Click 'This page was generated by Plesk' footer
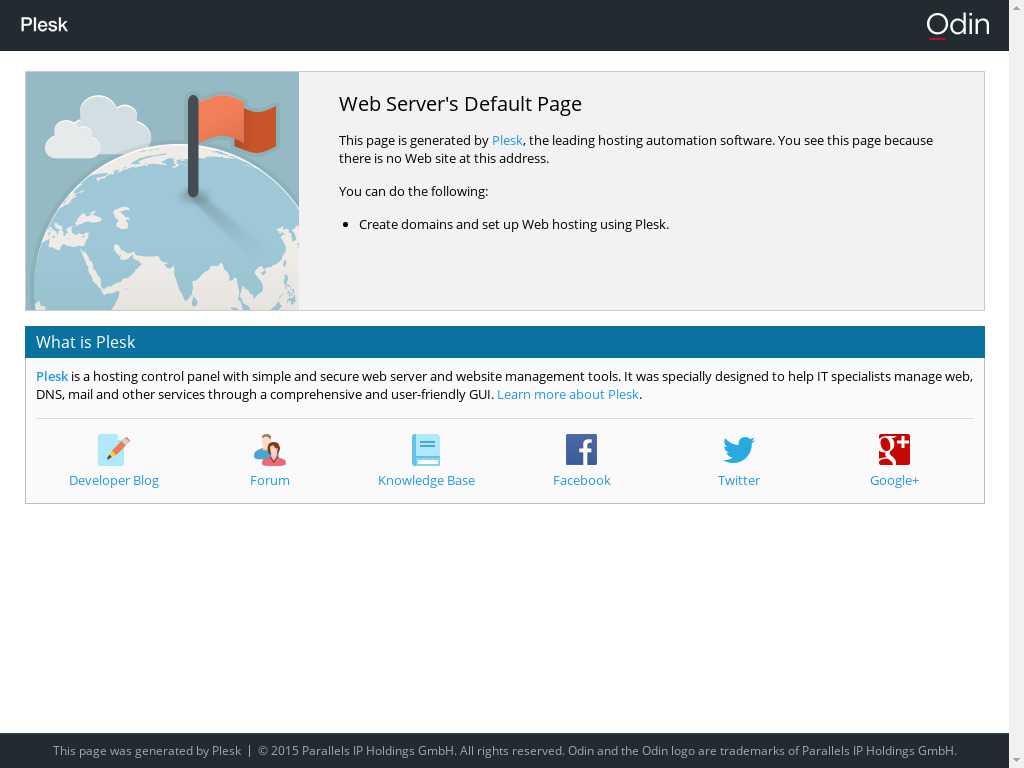 click(147, 751)
